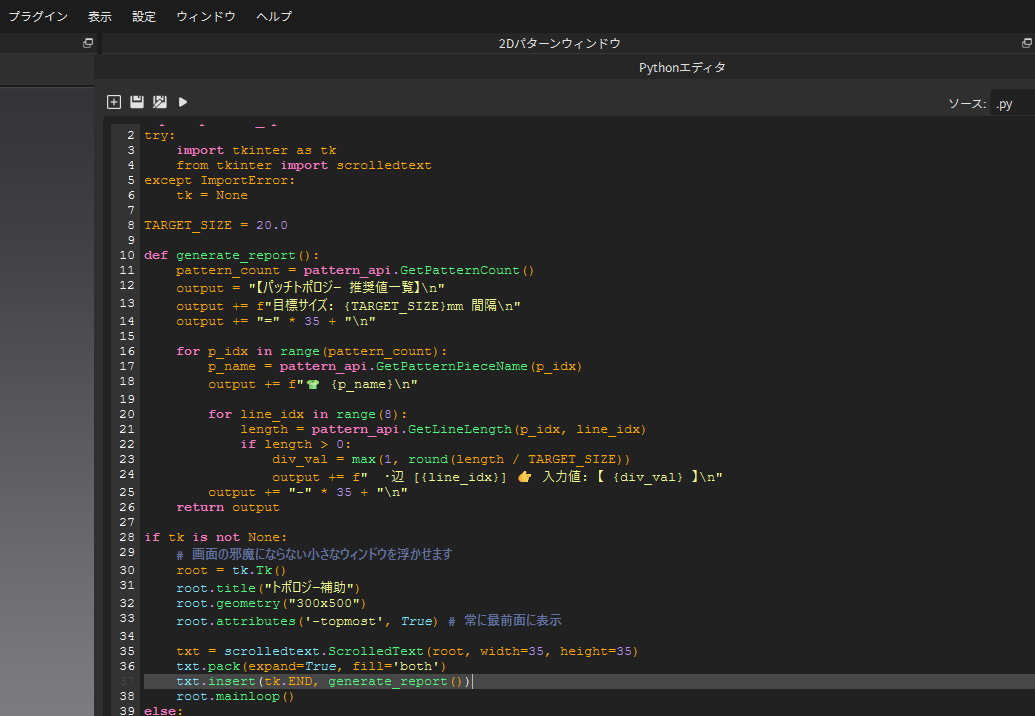Open the ヘルプ menu
1035x716 pixels.
point(274,16)
